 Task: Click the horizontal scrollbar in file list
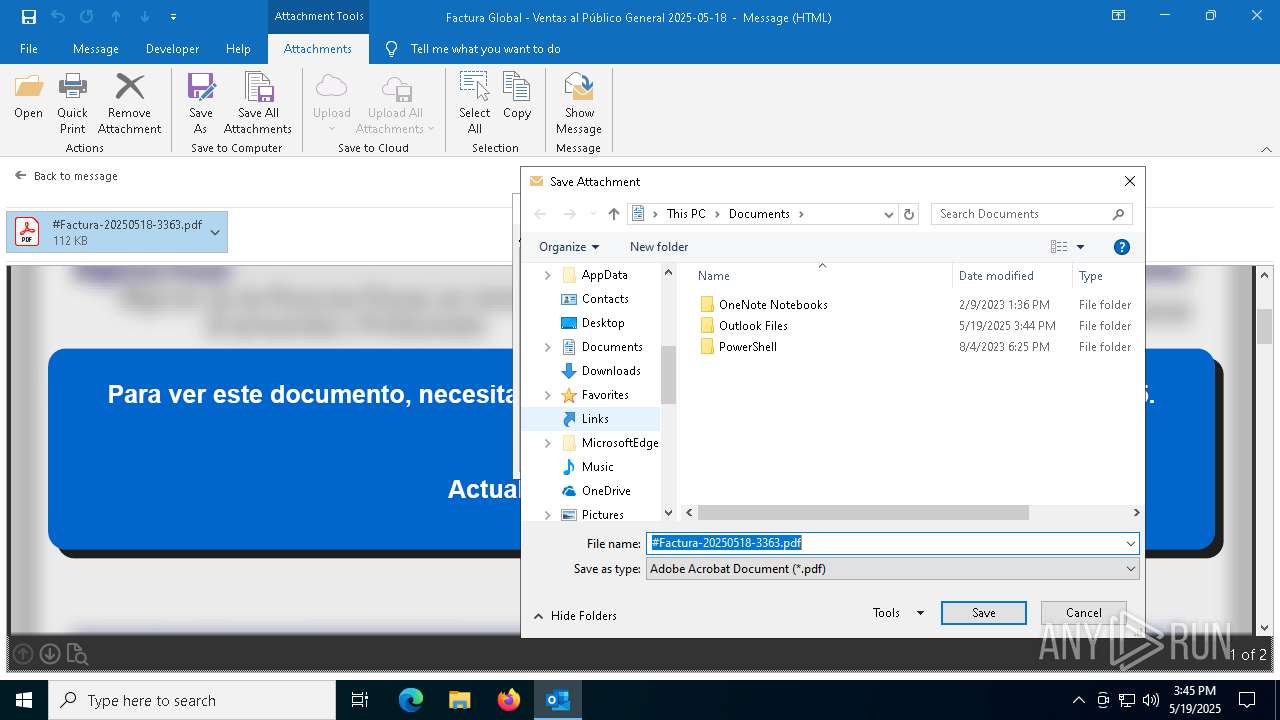863,513
